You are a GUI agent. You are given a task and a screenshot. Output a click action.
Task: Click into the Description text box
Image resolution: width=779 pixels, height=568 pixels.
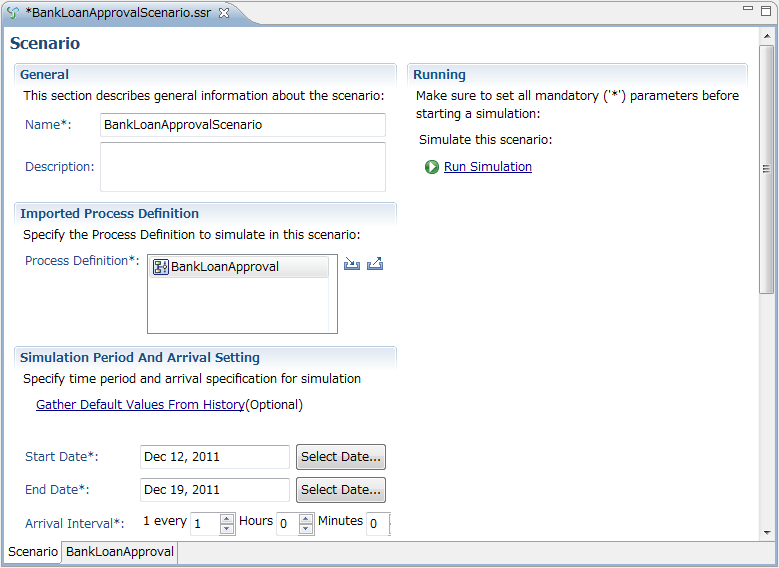click(x=243, y=167)
